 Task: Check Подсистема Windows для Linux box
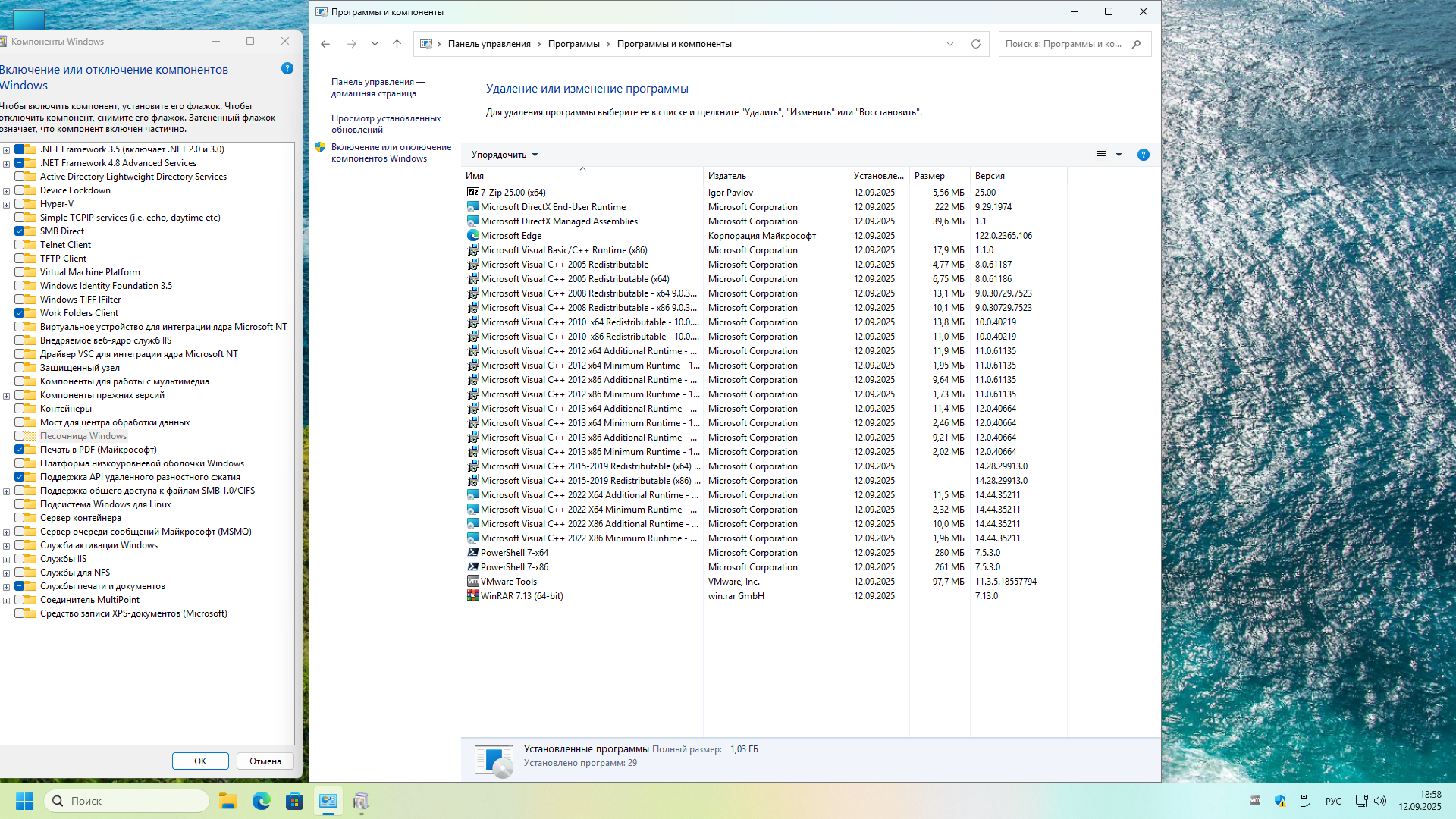coord(19,504)
